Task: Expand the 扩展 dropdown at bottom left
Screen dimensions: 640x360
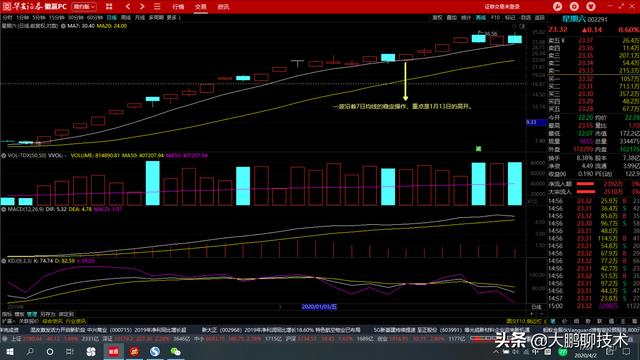Action: [x=6, y=321]
